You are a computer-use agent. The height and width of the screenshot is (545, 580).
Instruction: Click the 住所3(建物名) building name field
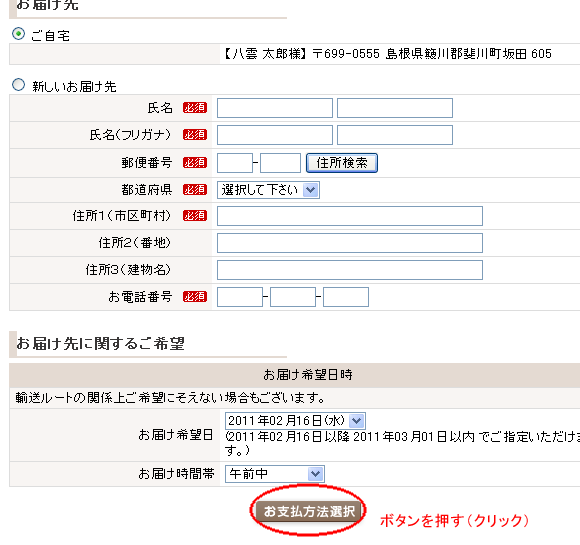(350, 270)
